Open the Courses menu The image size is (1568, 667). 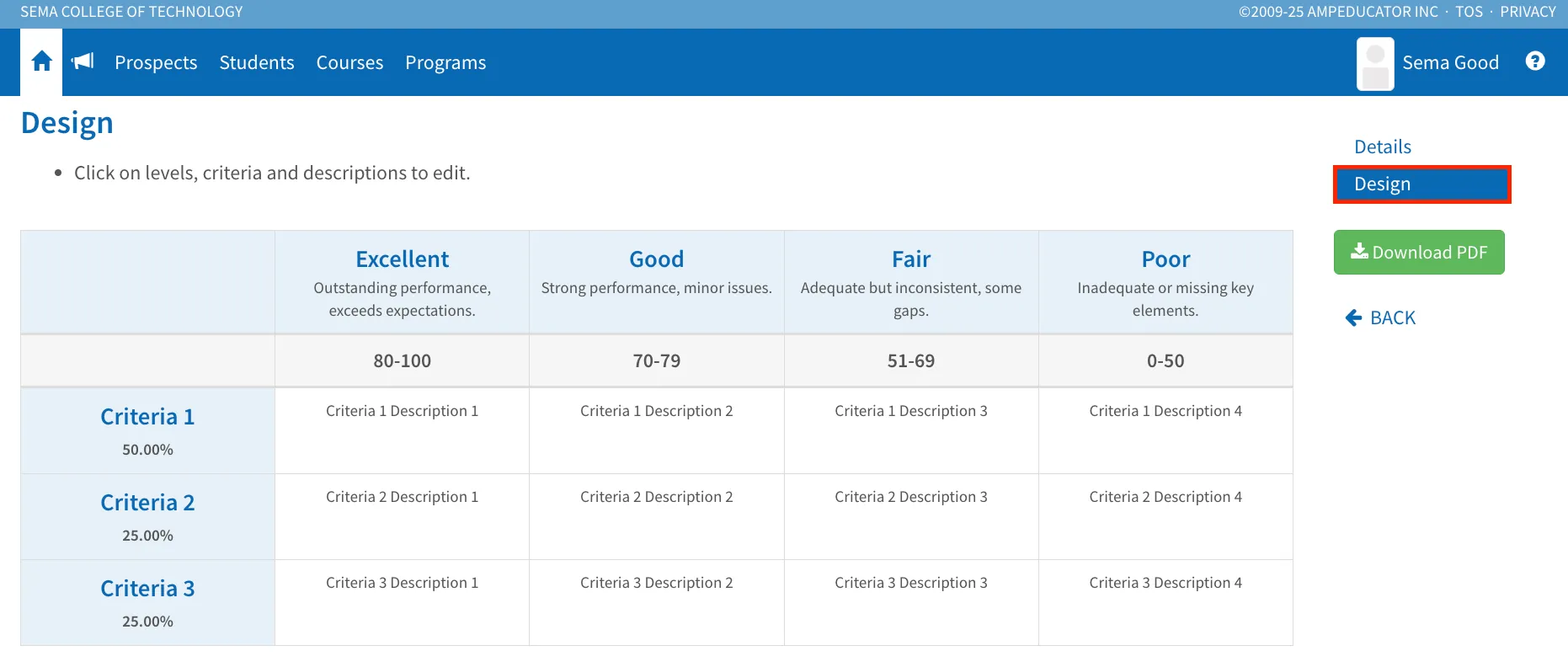tap(349, 62)
